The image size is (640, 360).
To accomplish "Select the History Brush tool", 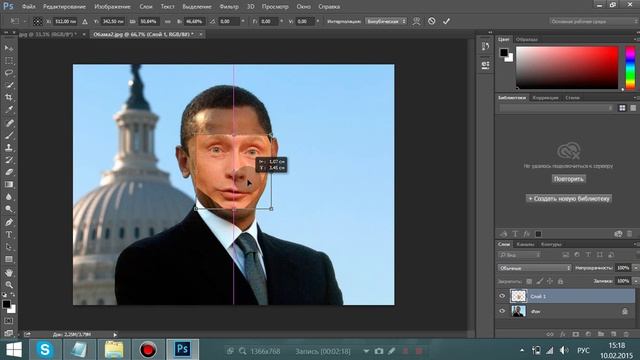I will tap(9, 160).
